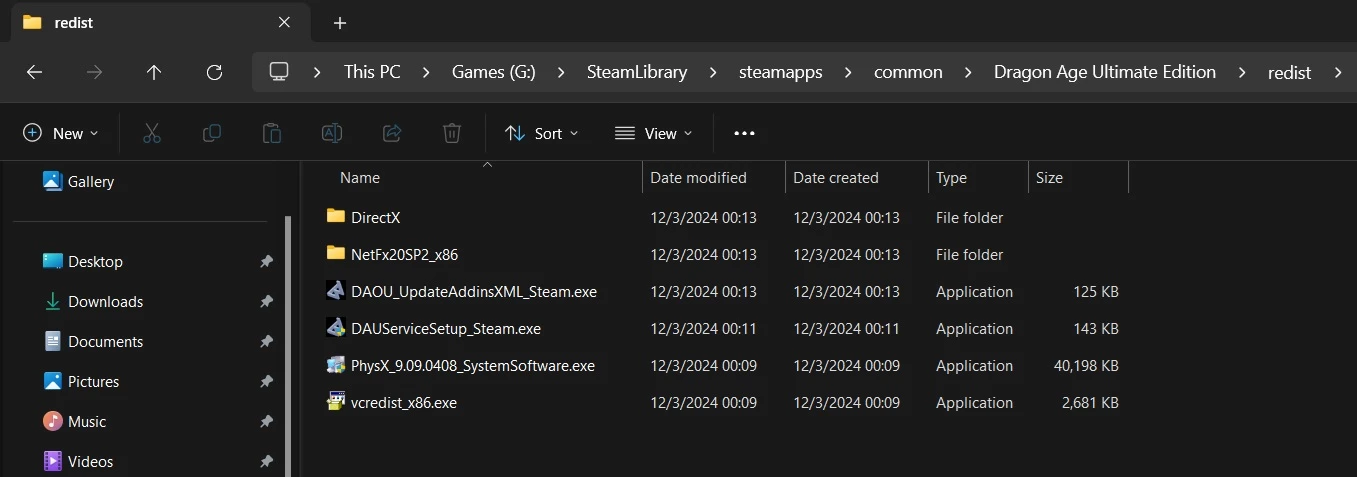Image resolution: width=1357 pixels, height=477 pixels.
Task: Refresh the redist folder view
Action: tap(214, 72)
